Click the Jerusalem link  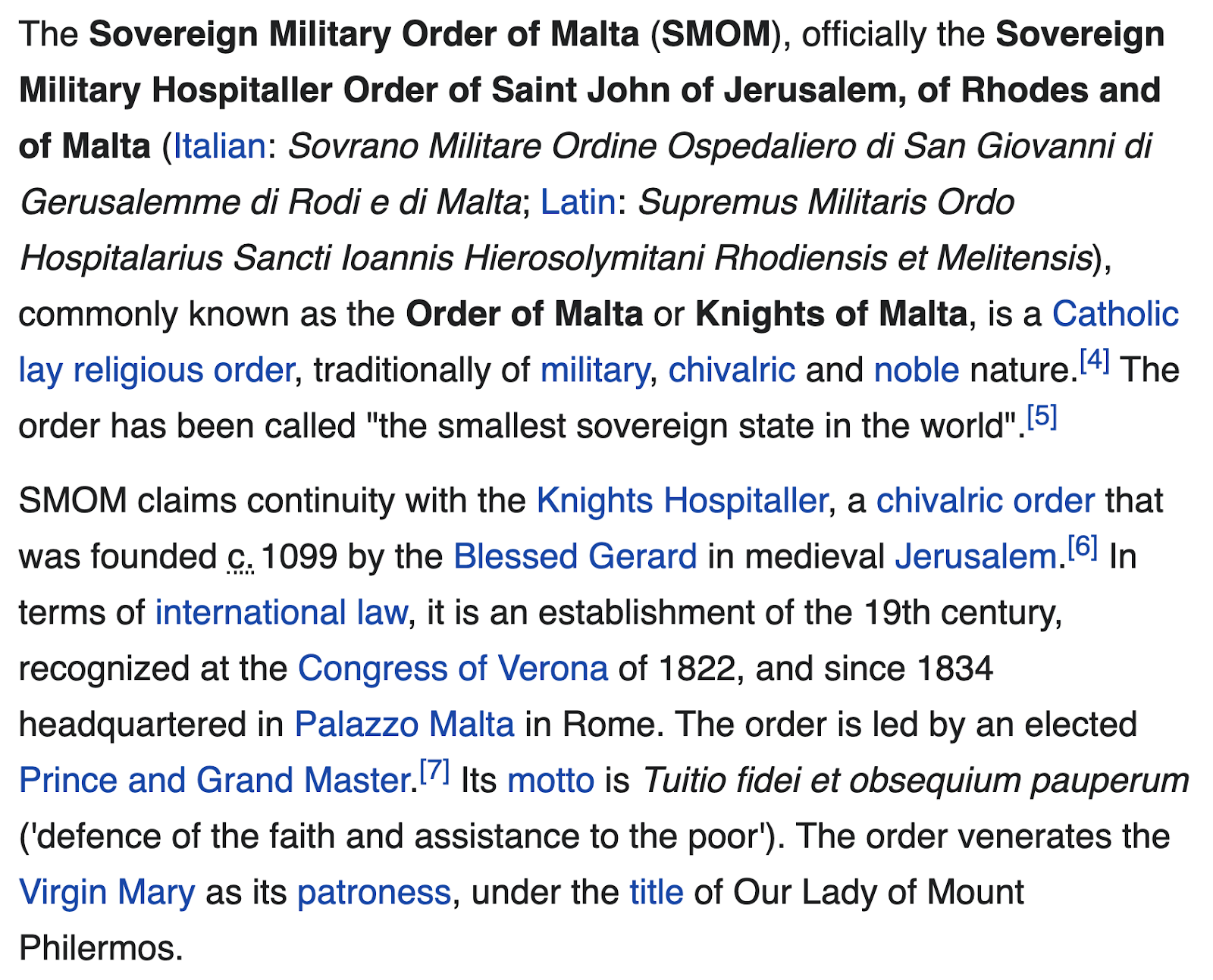pyautogui.click(x=976, y=556)
